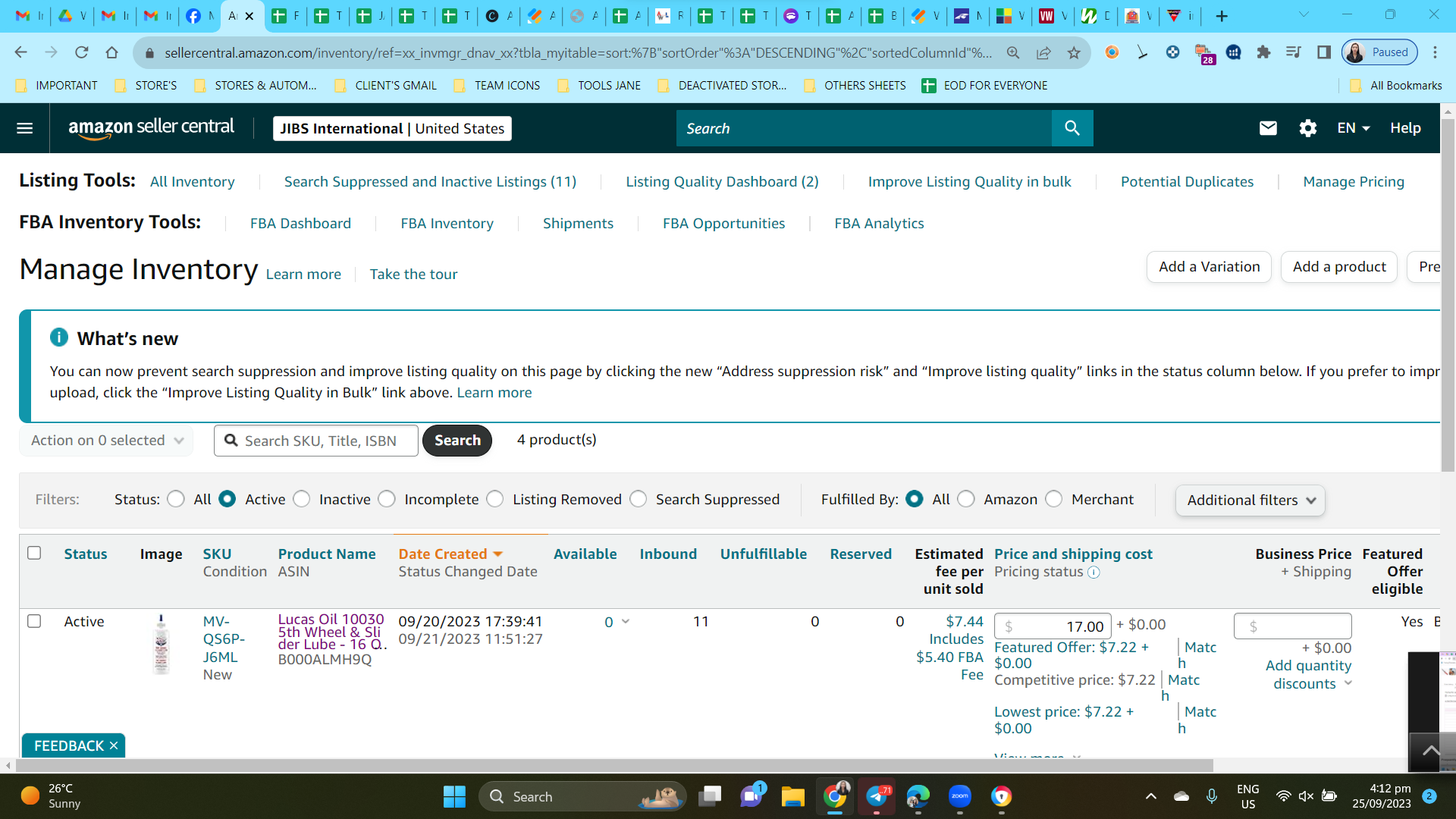
Task: Select Fulfilled By All radio button
Action: (x=915, y=499)
